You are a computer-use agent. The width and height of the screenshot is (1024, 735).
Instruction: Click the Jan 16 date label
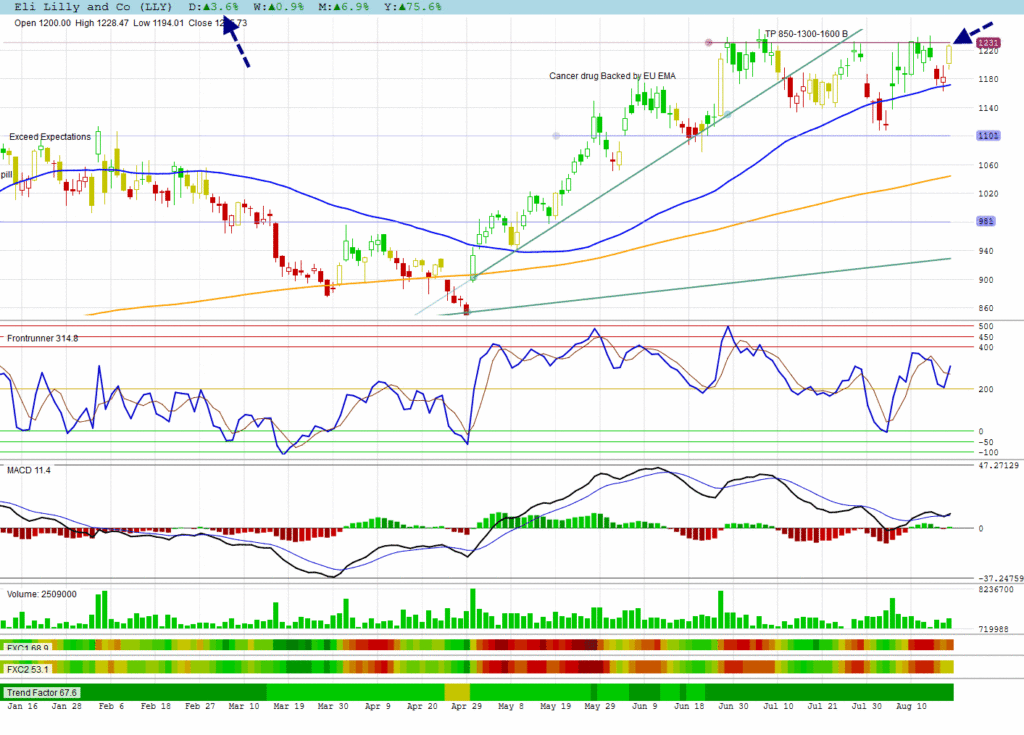tap(22, 706)
